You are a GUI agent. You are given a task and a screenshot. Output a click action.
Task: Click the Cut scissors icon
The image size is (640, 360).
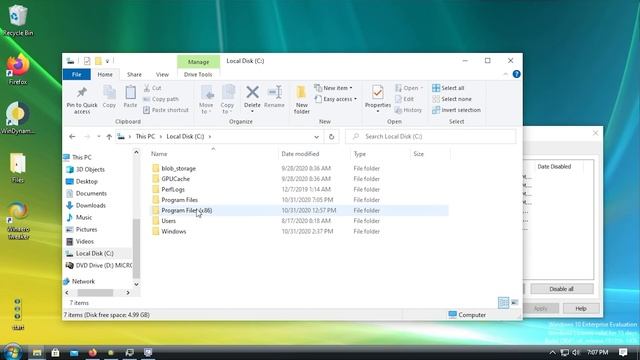coord(147,88)
